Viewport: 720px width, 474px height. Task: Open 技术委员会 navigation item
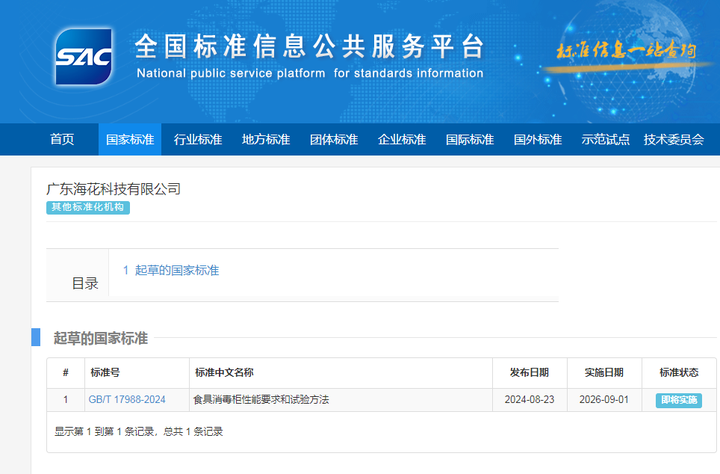coord(674,139)
